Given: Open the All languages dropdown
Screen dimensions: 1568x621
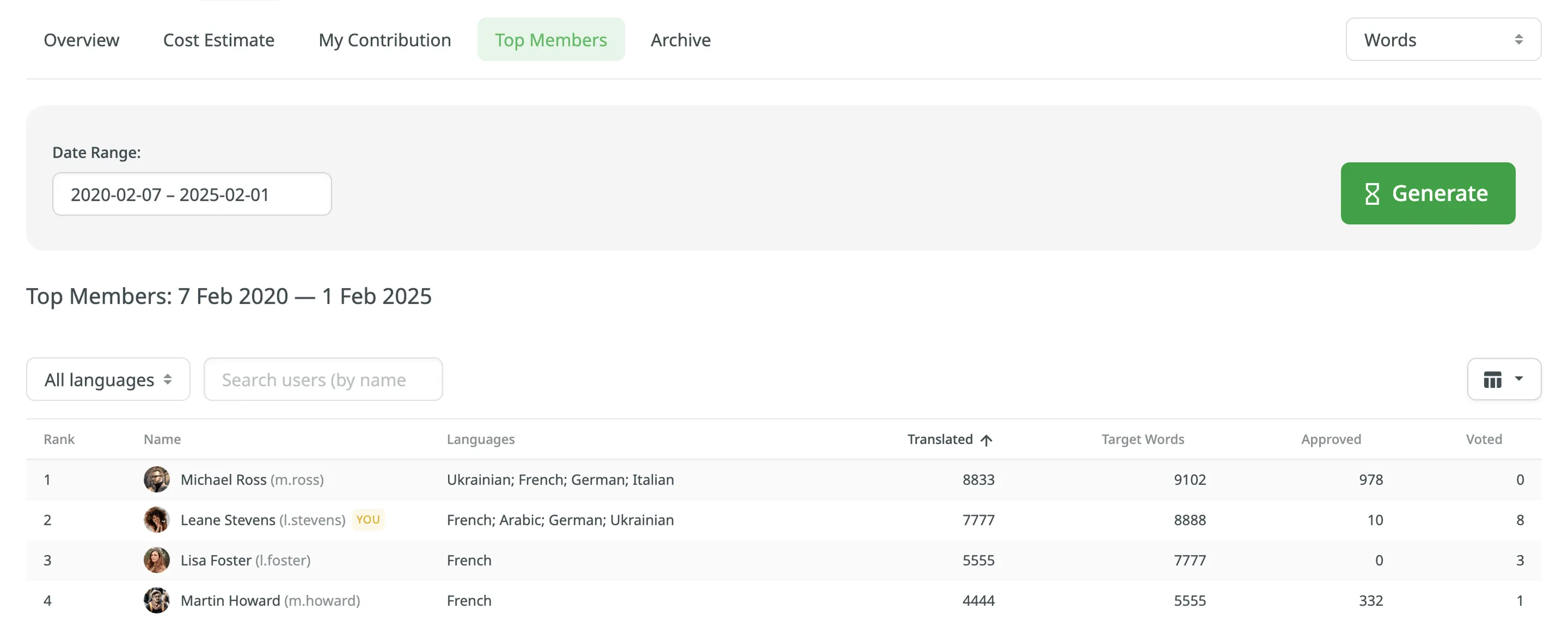Looking at the screenshot, I should (108, 379).
